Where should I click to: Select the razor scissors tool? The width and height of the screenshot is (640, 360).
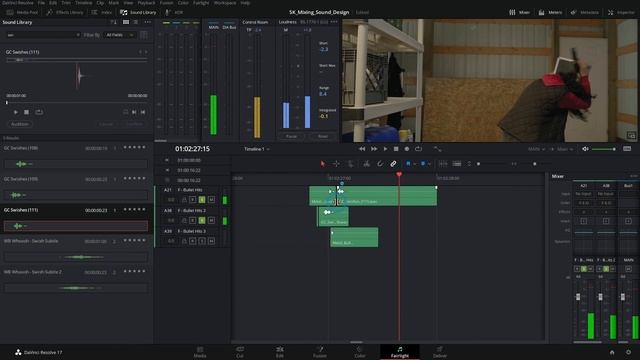(x=367, y=164)
